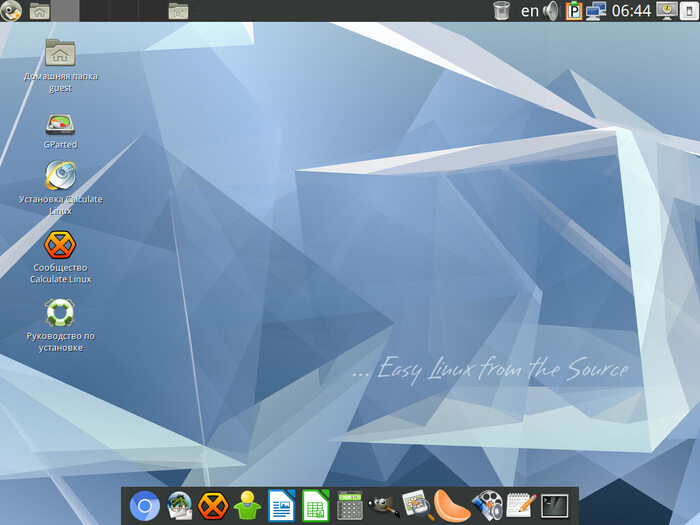Open Calculate Console orange hexagon dock icon
Viewport: 700px width, 525px height.
[x=213, y=506]
